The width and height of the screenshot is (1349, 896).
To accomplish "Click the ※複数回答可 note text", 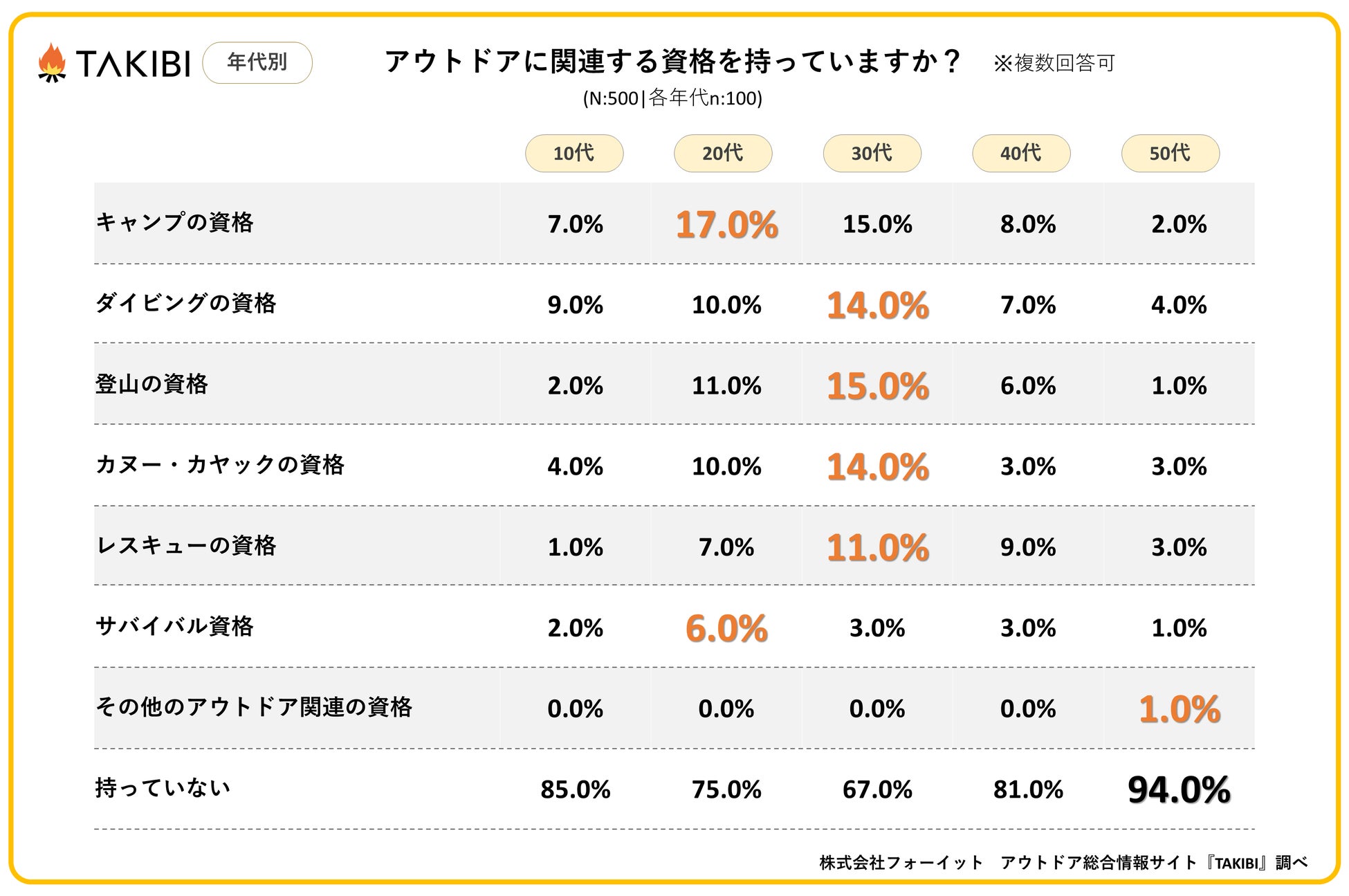I will click(1054, 64).
